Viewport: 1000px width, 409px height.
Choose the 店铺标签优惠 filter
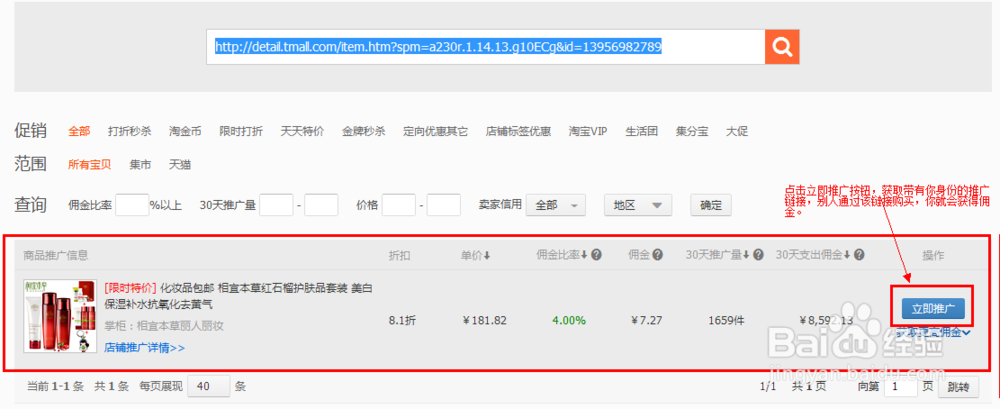pyautogui.click(x=518, y=131)
